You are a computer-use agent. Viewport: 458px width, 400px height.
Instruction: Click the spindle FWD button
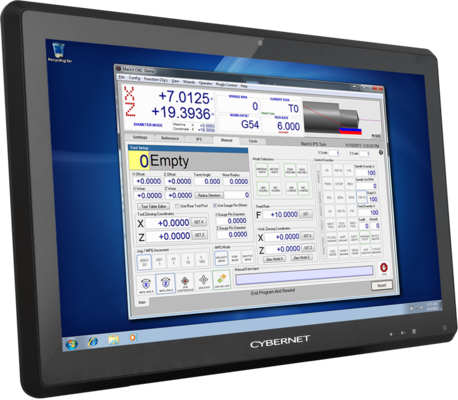coord(328,184)
